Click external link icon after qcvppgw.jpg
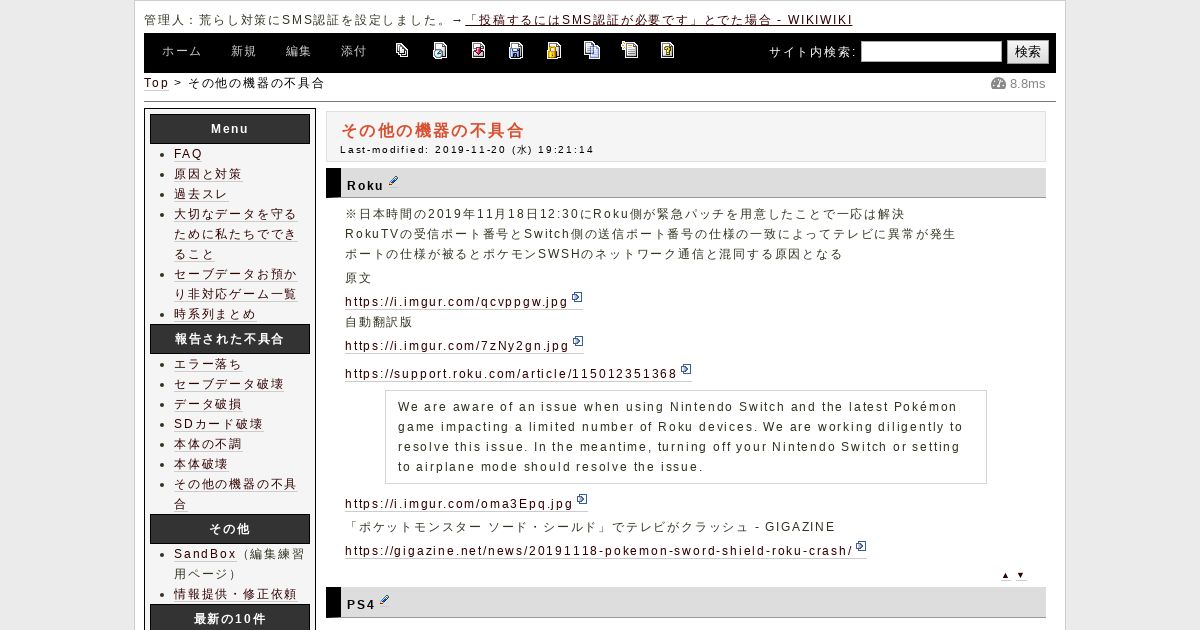 (577, 298)
